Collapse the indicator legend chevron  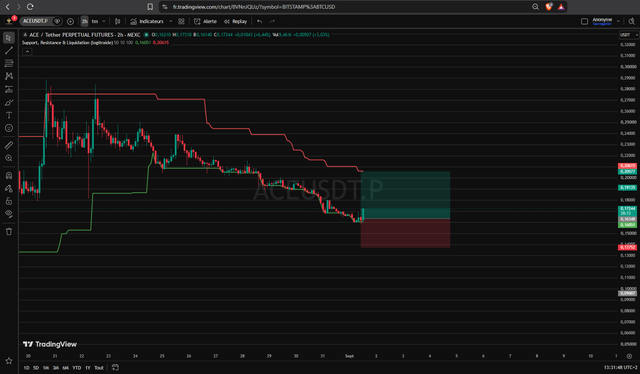(27, 51)
